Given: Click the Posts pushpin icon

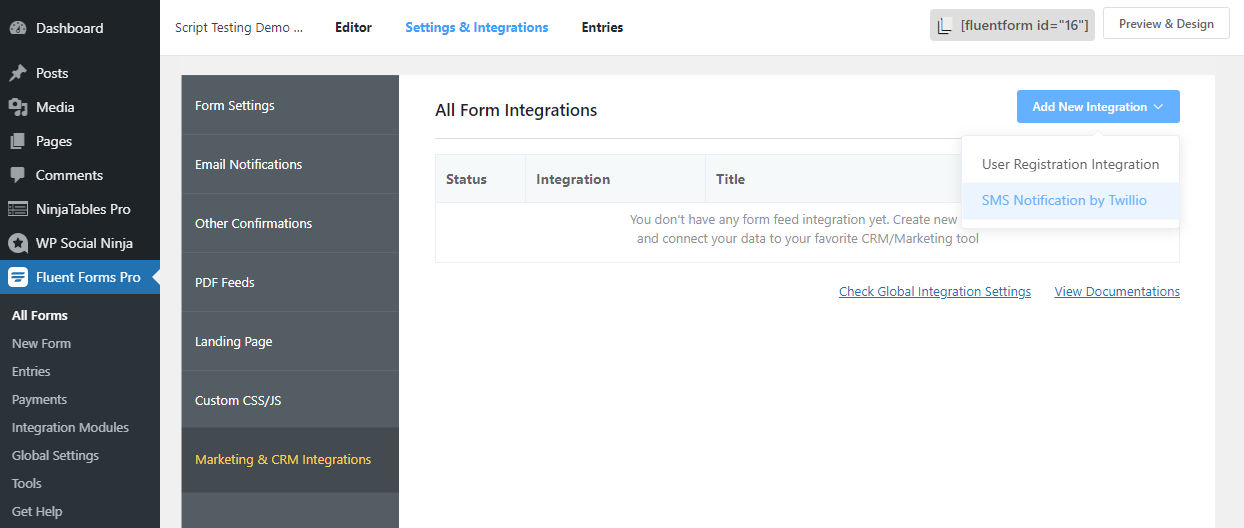Looking at the screenshot, I should [x=18, y=73].
